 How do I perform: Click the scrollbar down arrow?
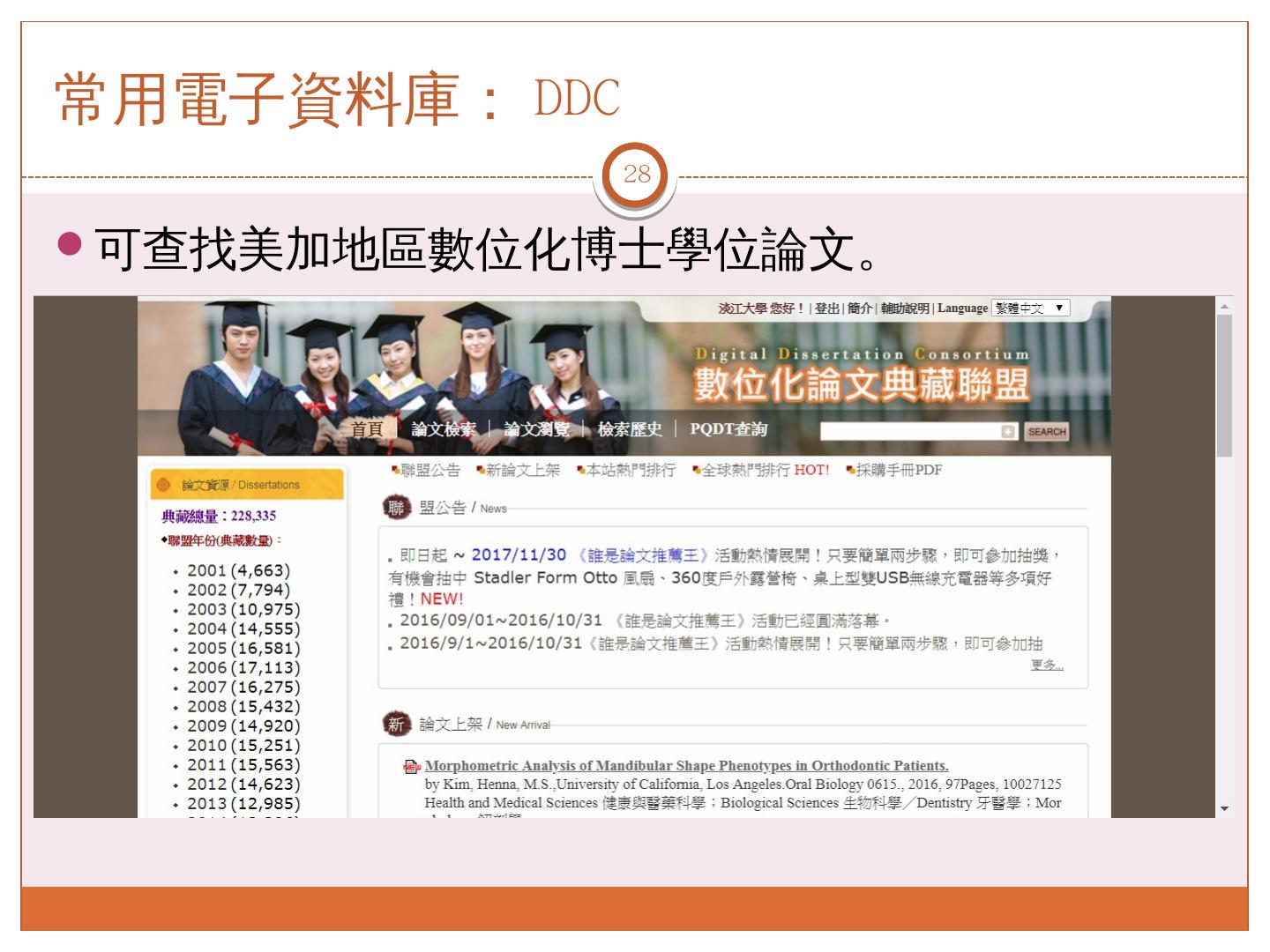pyautogui.click(x=1224, y=807)
